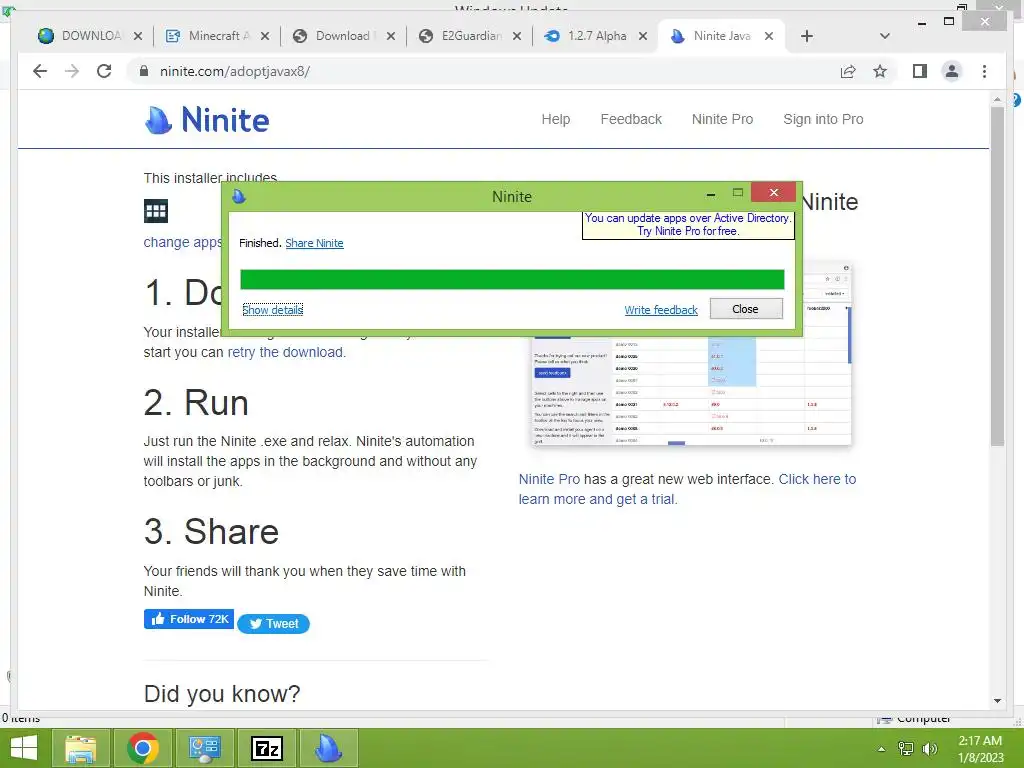This screenshot has width=1024, height=768.
Task: Click the Ninite Pro link below screenshot
Action: point(549,479)
